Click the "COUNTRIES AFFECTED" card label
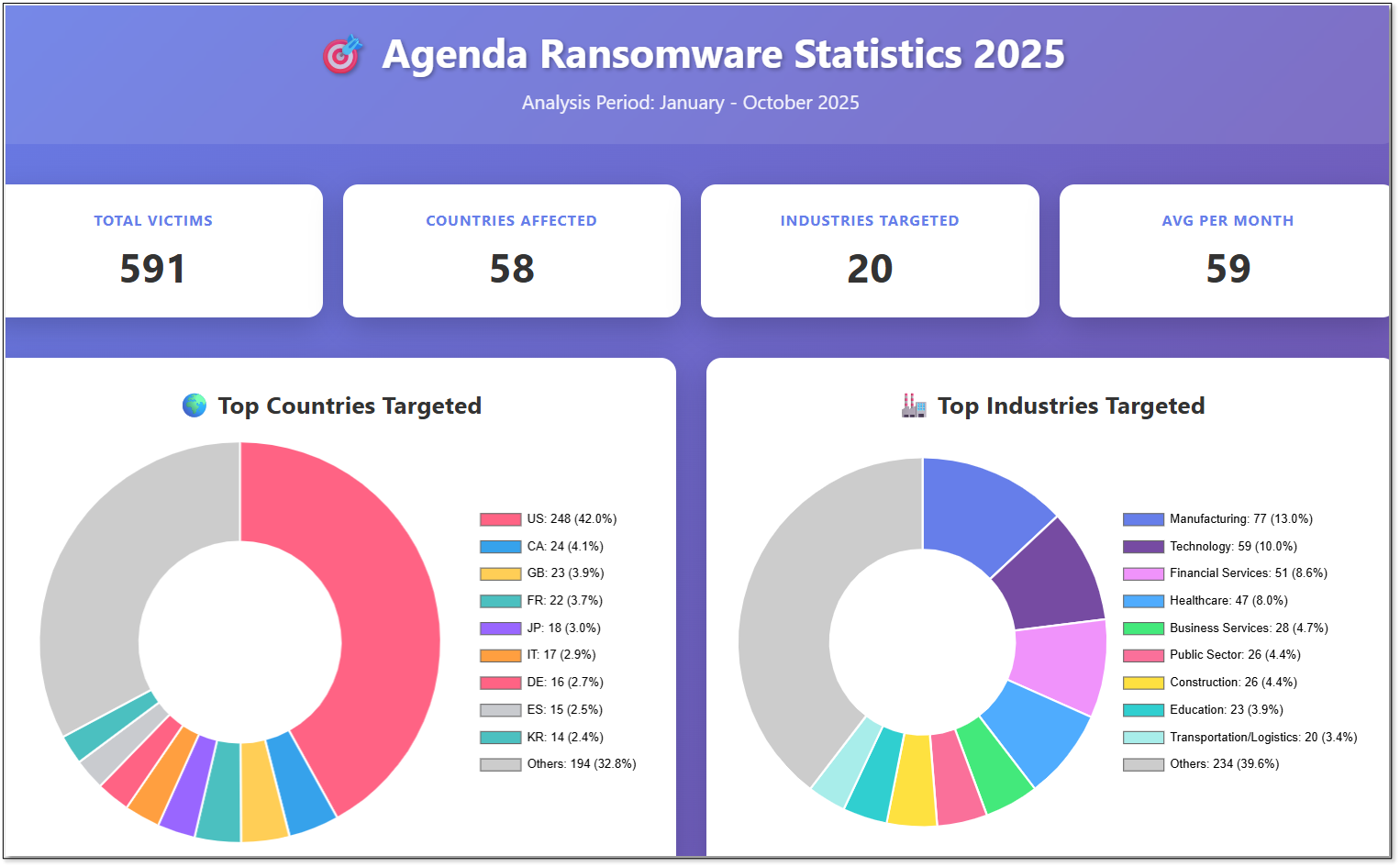 click(x=512, y=221)
